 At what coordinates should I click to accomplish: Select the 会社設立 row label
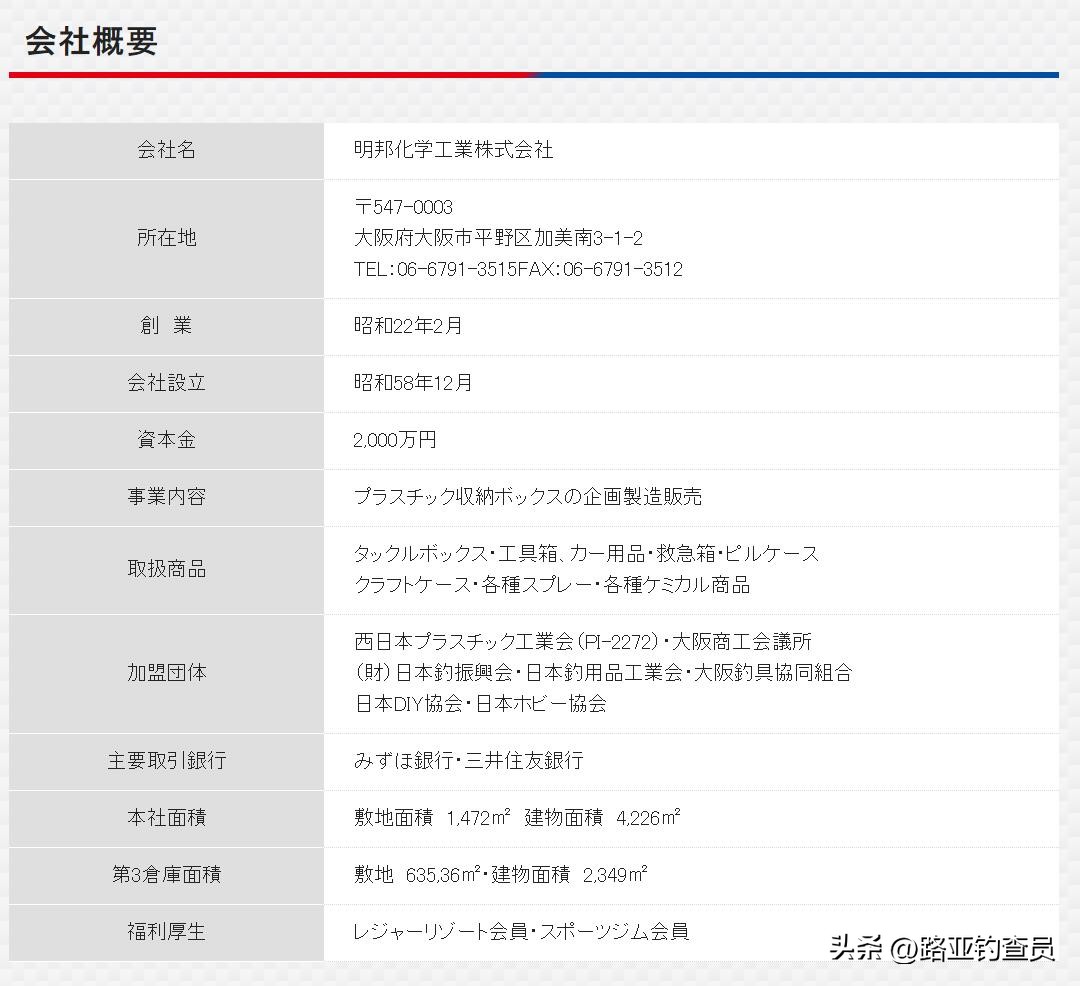166,383
